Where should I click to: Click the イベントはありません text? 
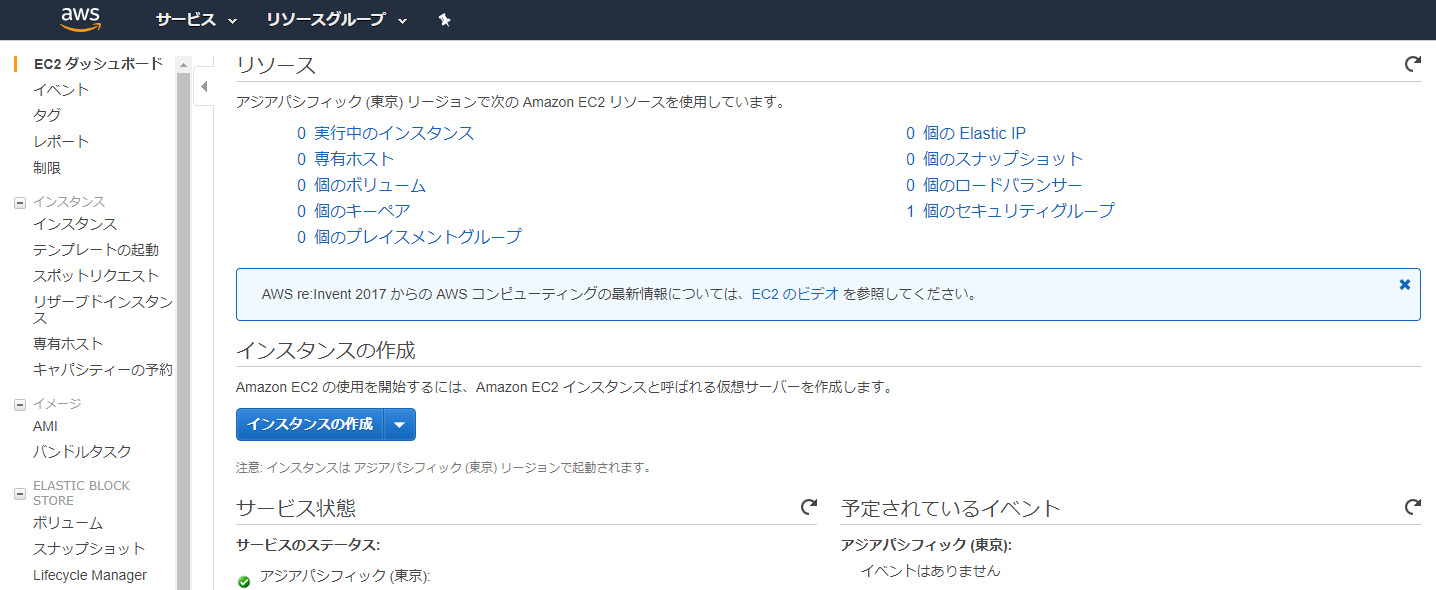coord(930,571)
